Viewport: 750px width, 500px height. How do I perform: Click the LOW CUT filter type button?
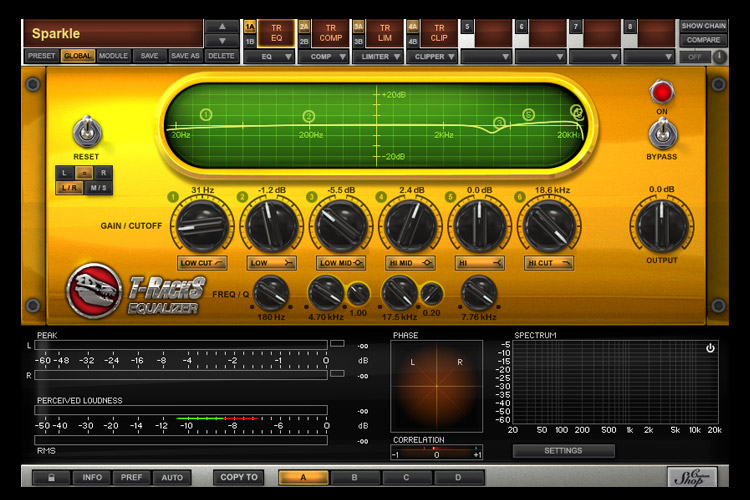click(x=202, y=263)
